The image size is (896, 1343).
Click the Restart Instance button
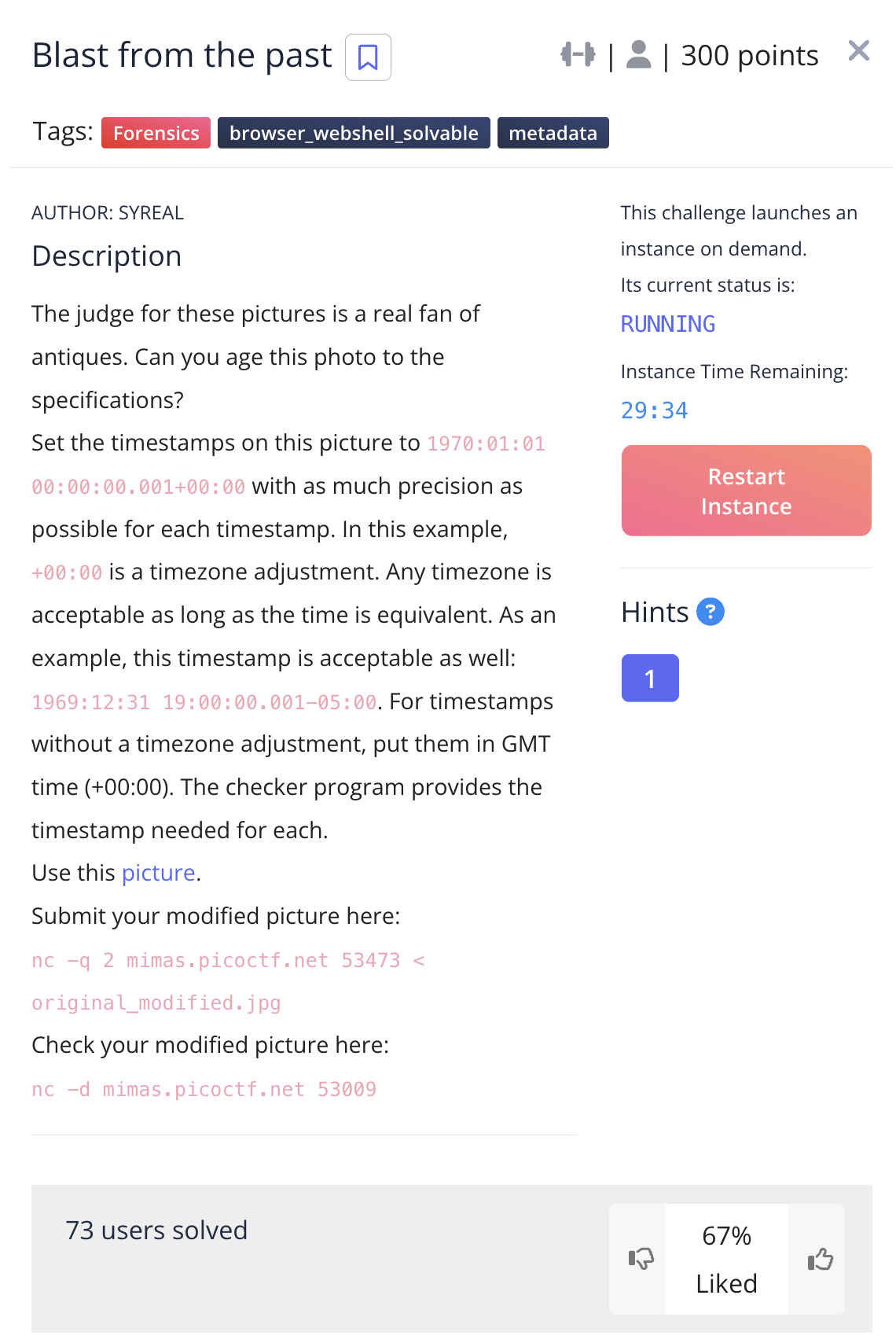click(x=746, y=491)
